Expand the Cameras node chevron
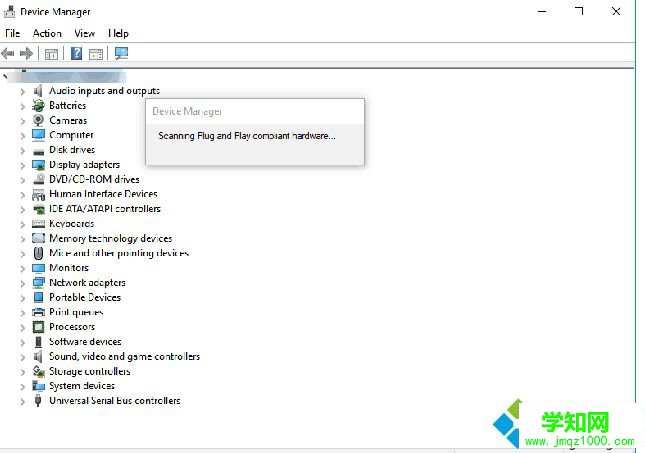 [x=23, y=121]
